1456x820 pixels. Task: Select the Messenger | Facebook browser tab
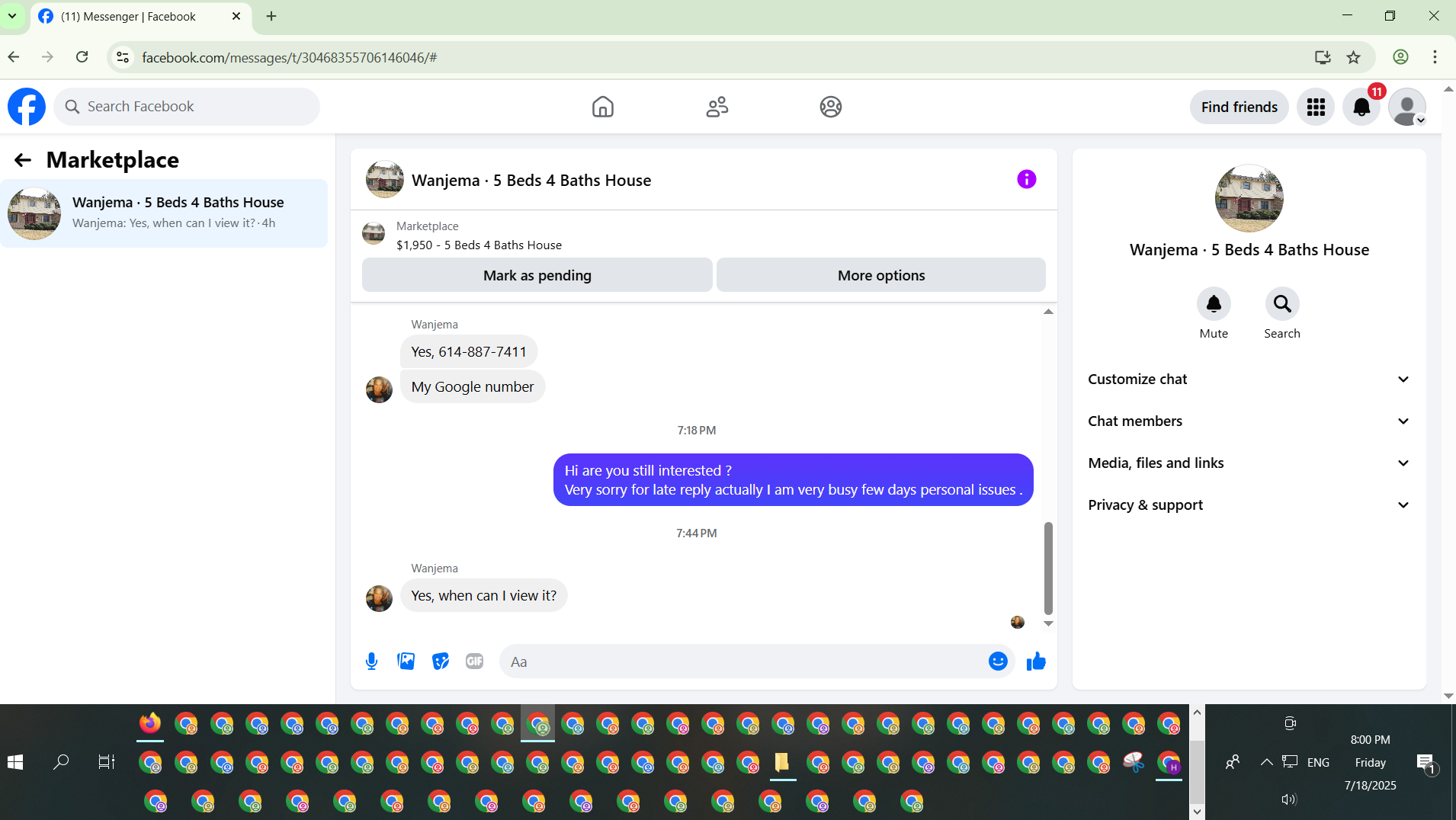pos(141,17)
